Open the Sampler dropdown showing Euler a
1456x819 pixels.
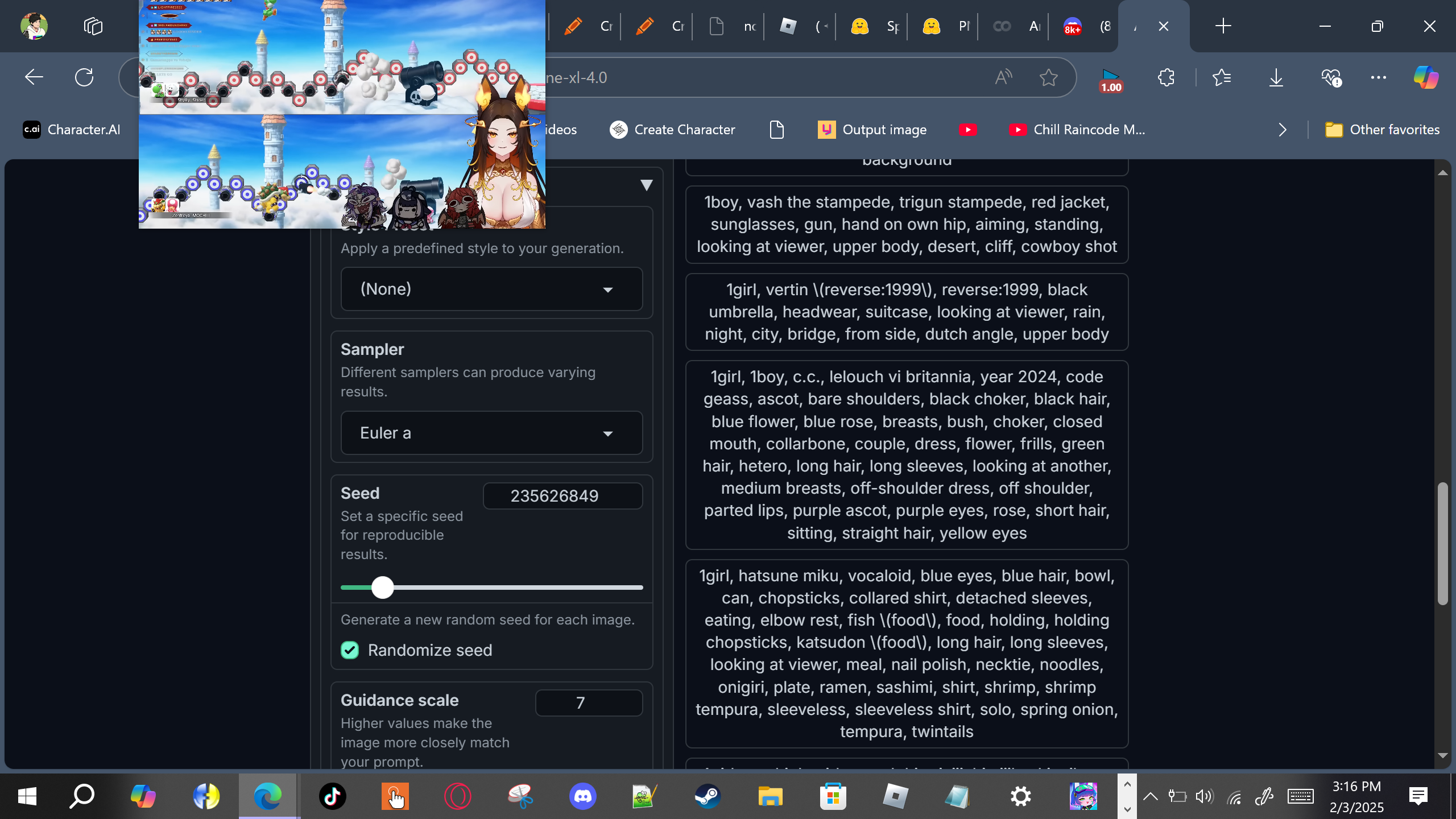pyautogui.click(x=492, y=433)
